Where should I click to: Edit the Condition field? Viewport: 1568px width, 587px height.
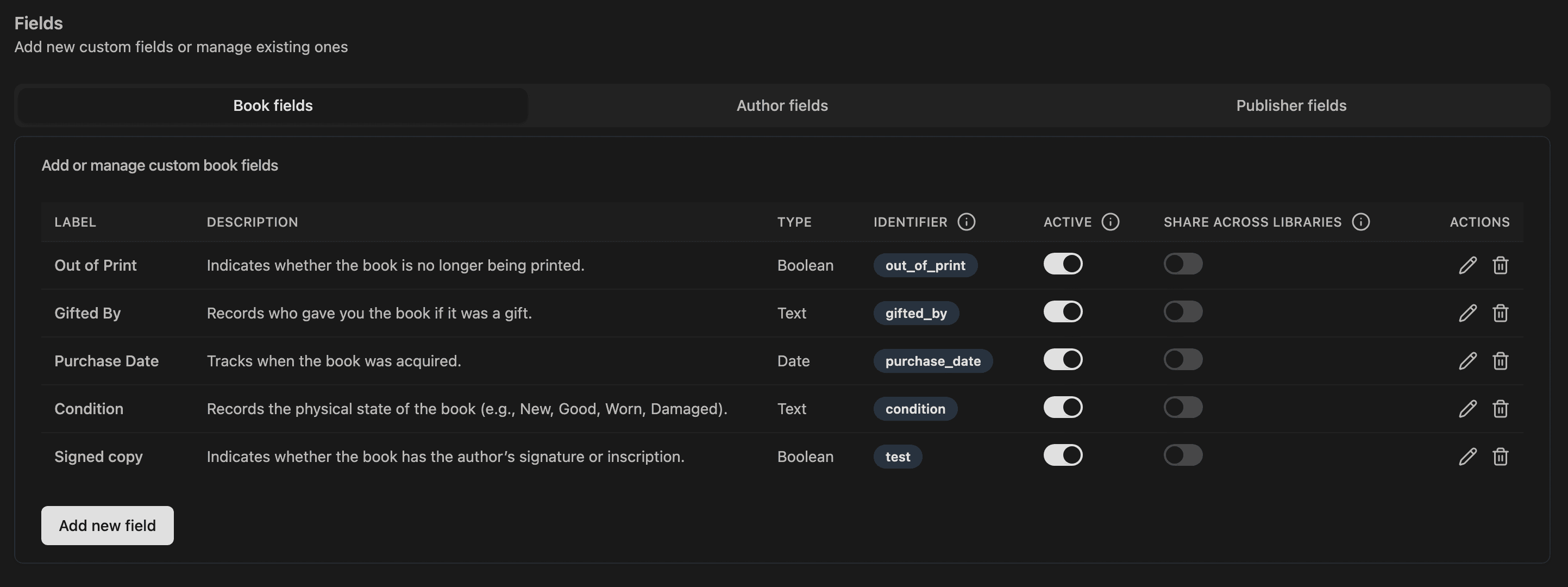1468,408
